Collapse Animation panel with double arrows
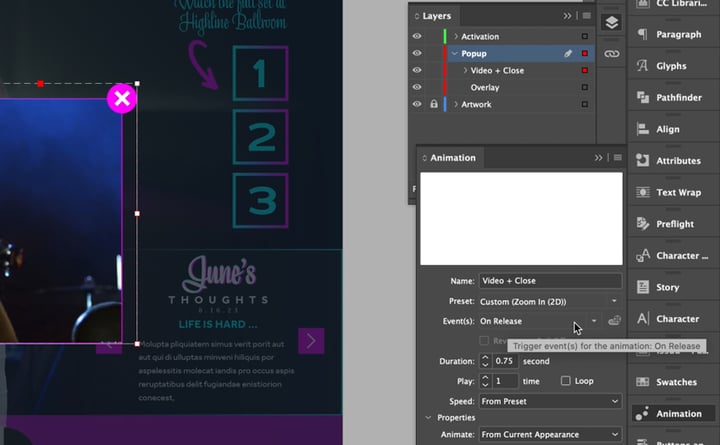 pos(598,158)
